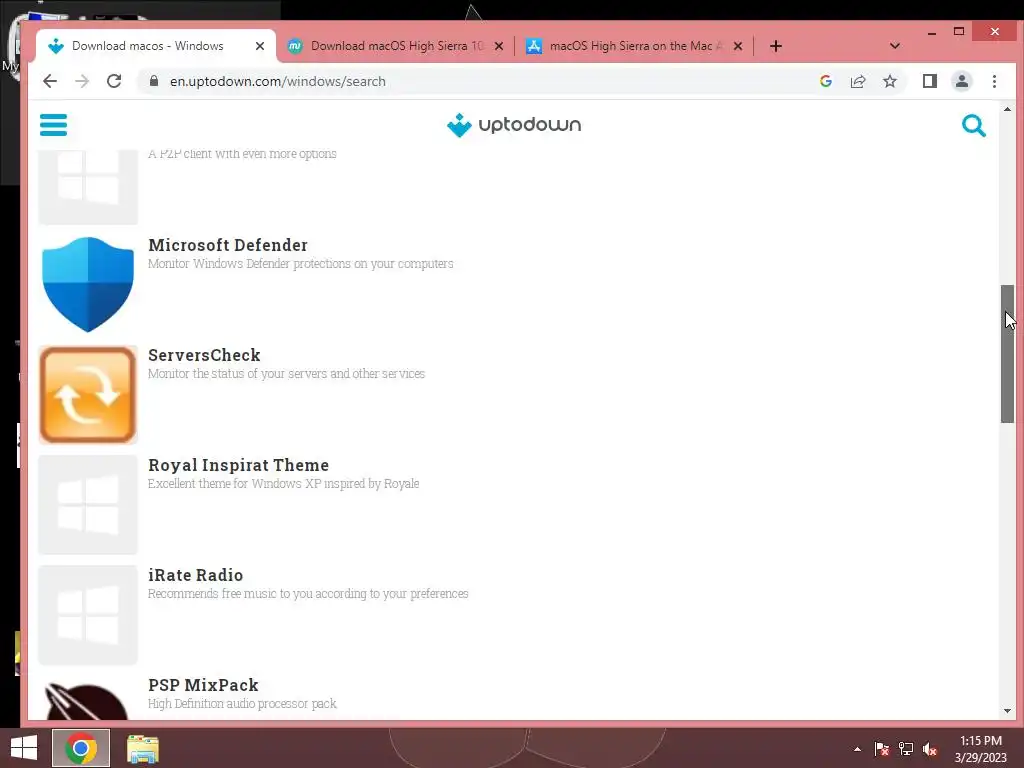Viewport: 1024px width, 768px height.
Task: Switch to macOS High Sierra on the Mac tab
Action: [635, 46]
